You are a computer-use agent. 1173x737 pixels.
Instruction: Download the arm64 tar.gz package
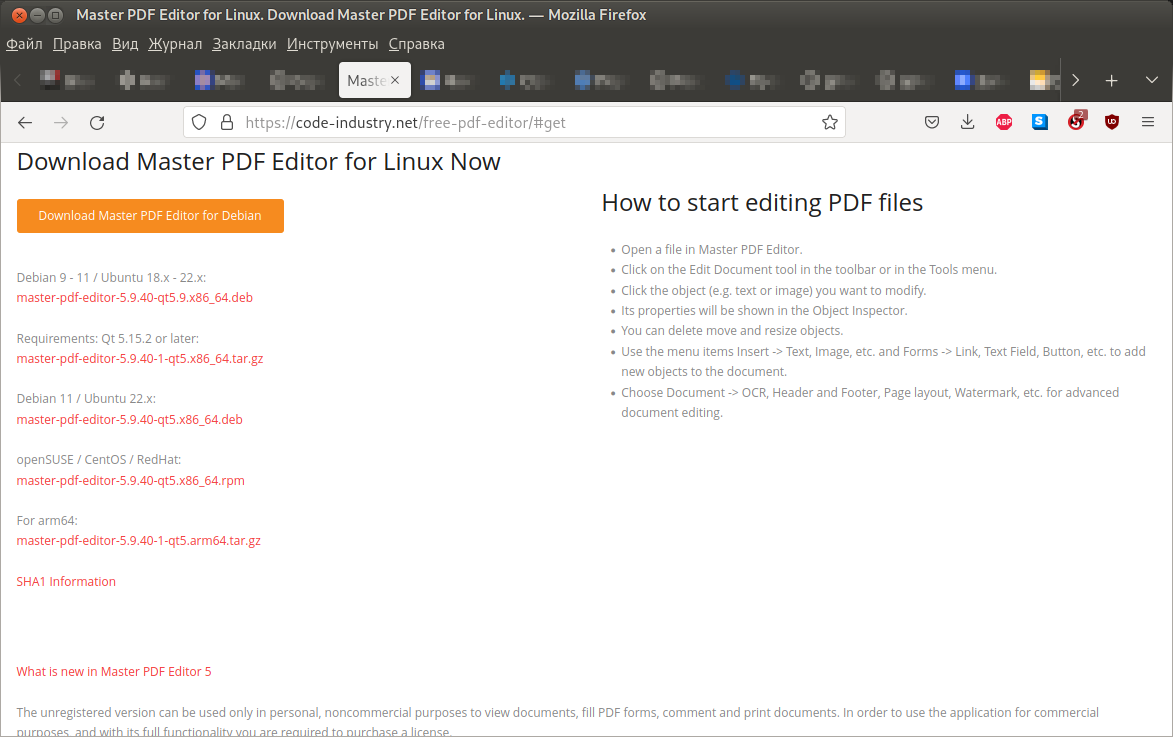coord(138,541)
